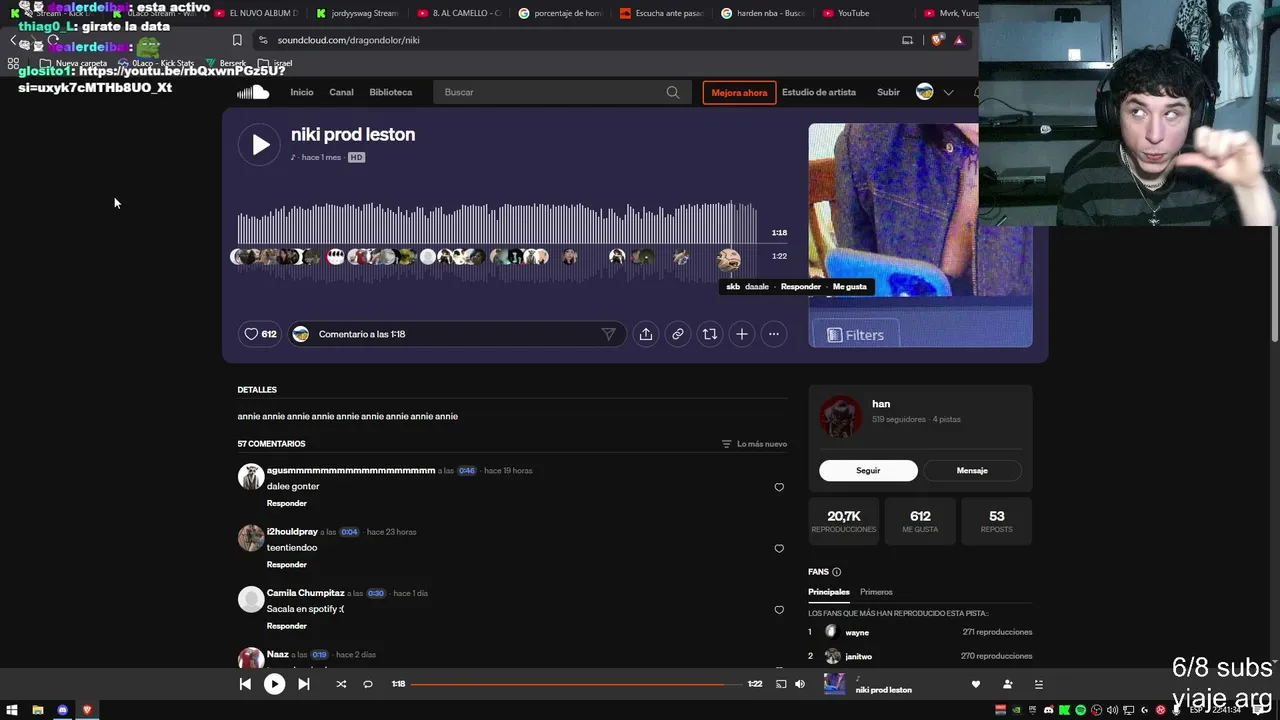Open the Brave Shields icon

point(937,40)
